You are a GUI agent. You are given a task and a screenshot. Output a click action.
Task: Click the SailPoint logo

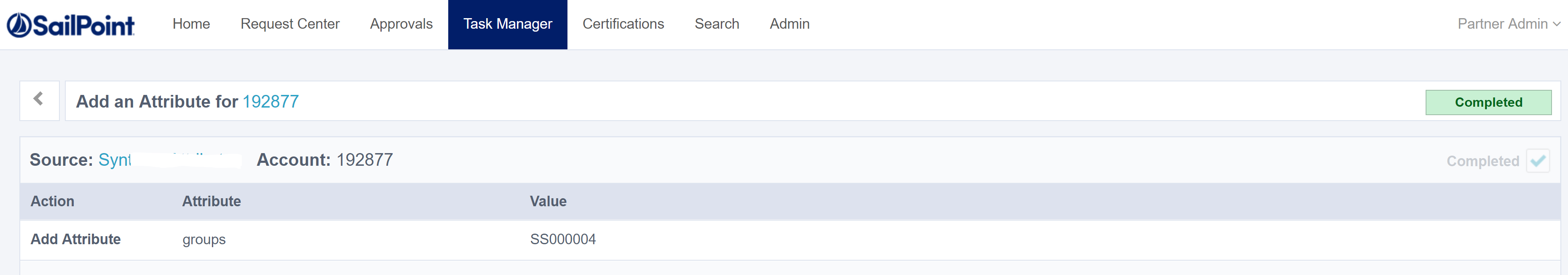[71, 25]
